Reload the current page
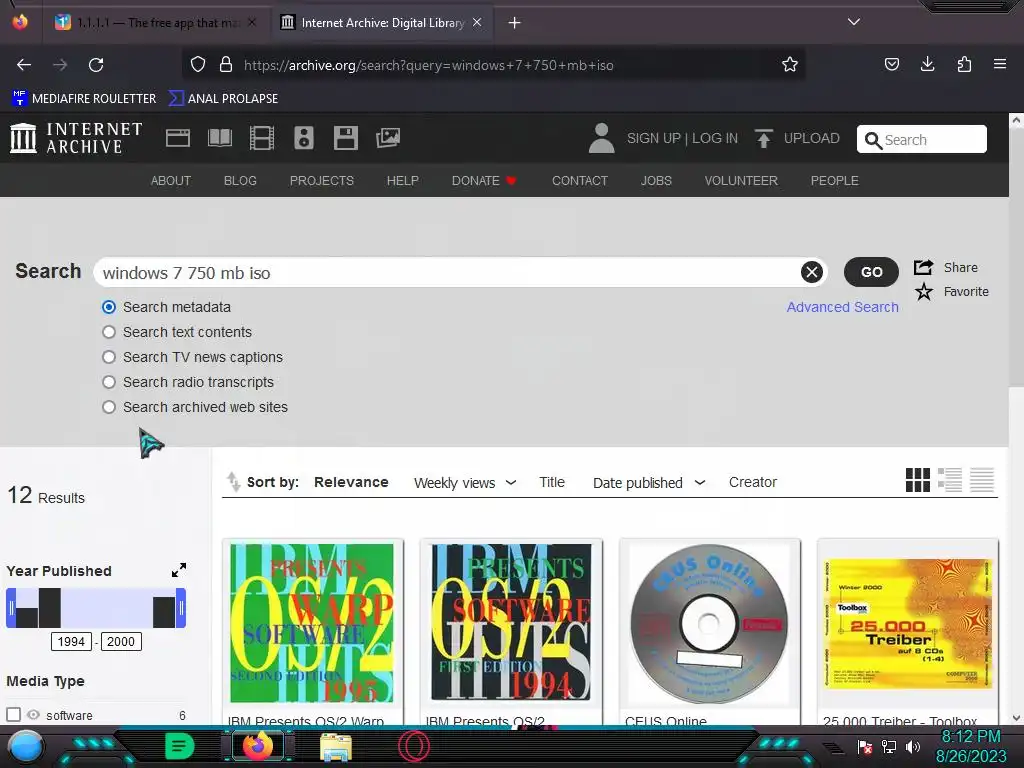1024x768 pixels. tap(96, 65)
